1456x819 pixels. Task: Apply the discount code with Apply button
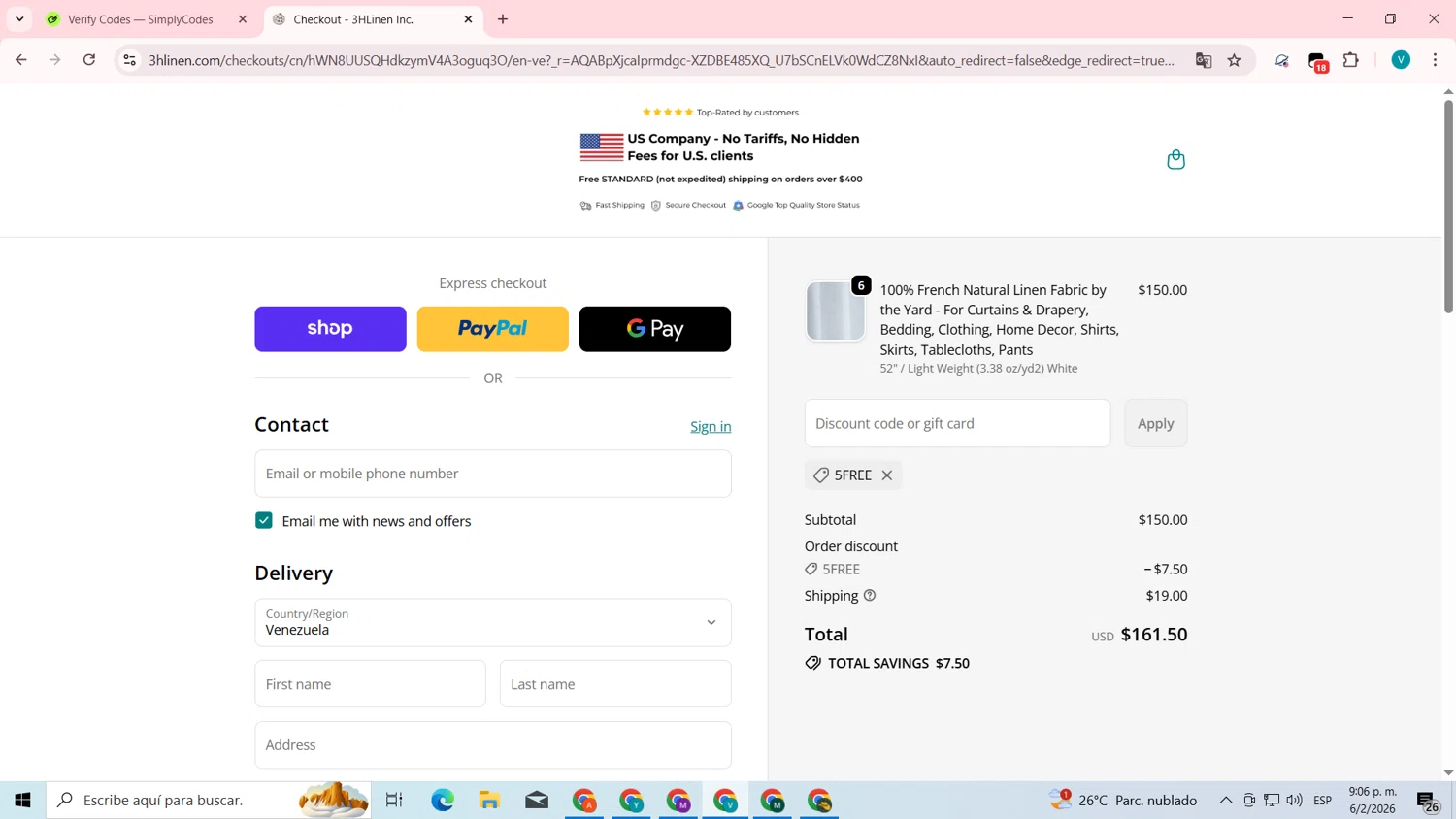pyautogui.click(x=1155, y=423)
